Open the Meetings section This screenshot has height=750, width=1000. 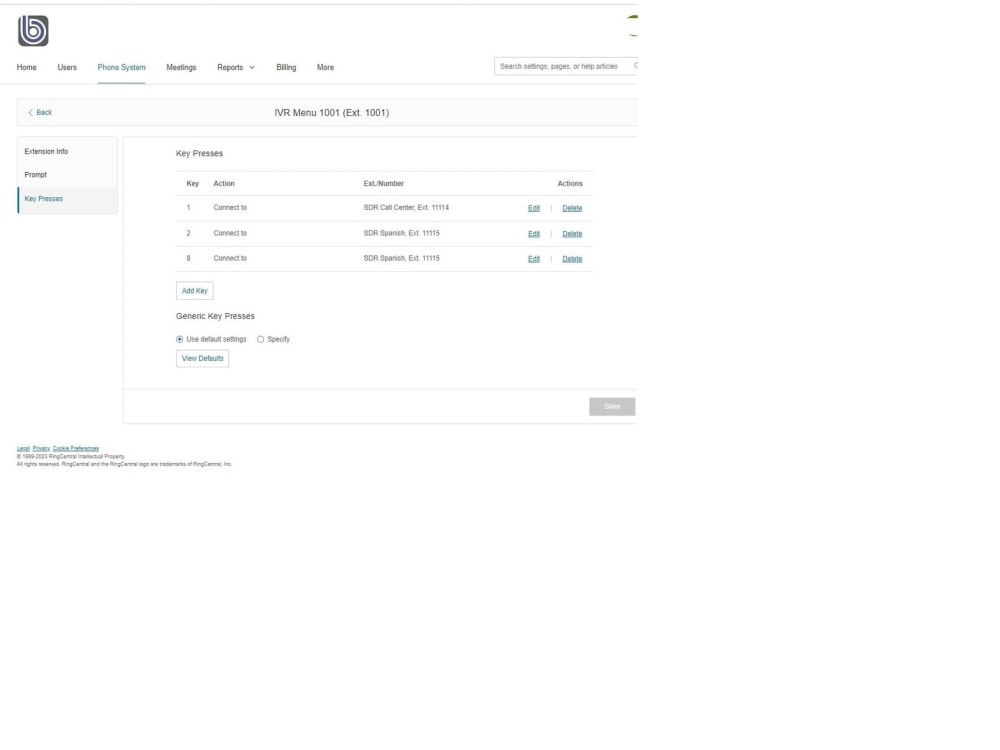[181, 67]
